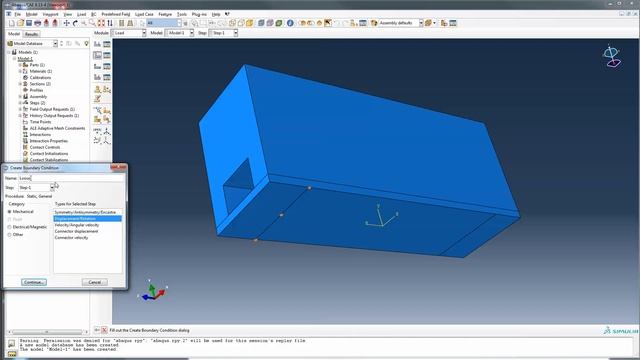Select Displacement/Rotation type

[87, 219]
